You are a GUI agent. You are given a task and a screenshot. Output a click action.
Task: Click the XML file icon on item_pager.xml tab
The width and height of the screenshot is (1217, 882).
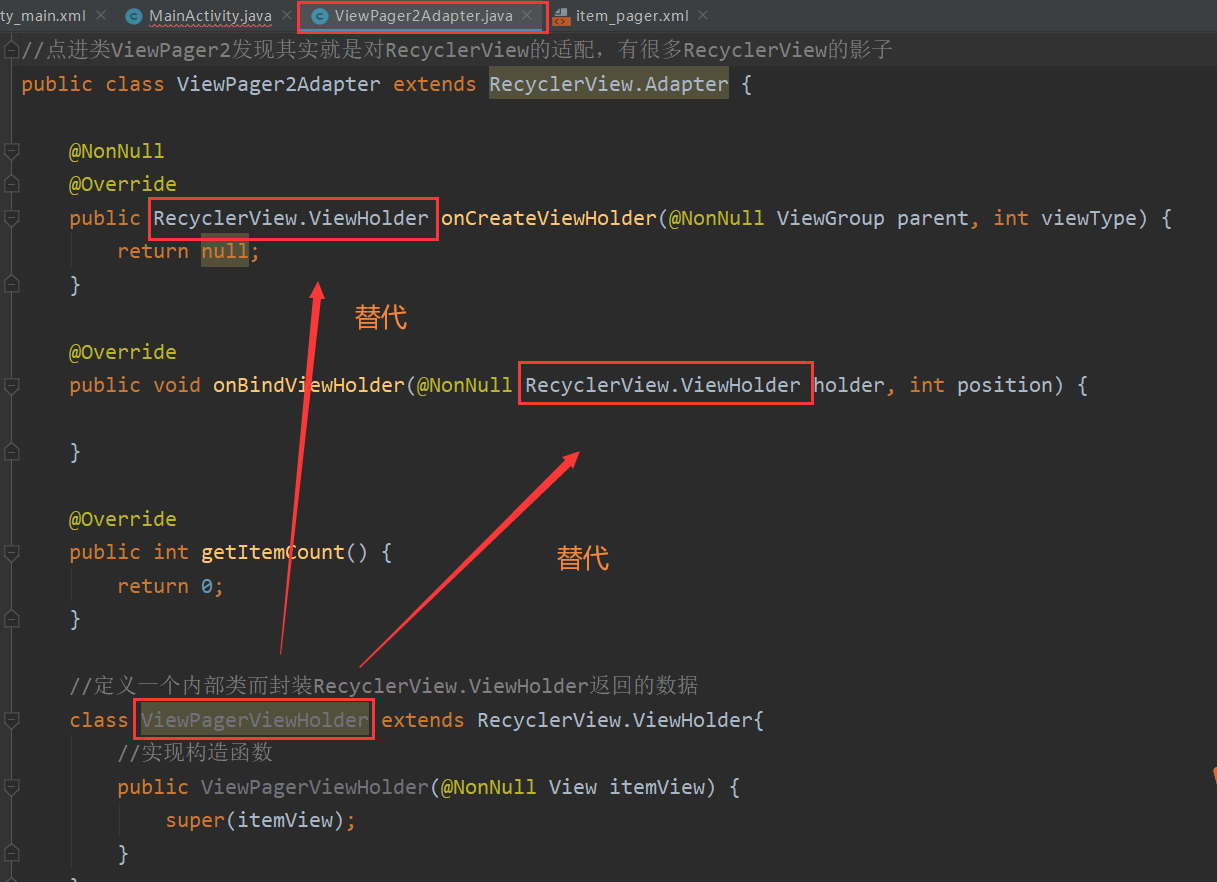coord(560,17)
